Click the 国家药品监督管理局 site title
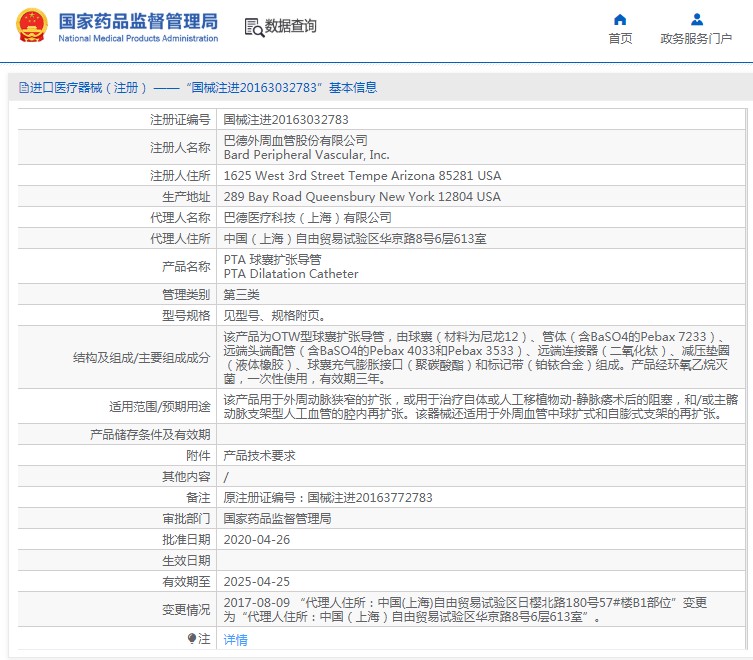This screenshot has height=660, width=753. tap(137, 20)
